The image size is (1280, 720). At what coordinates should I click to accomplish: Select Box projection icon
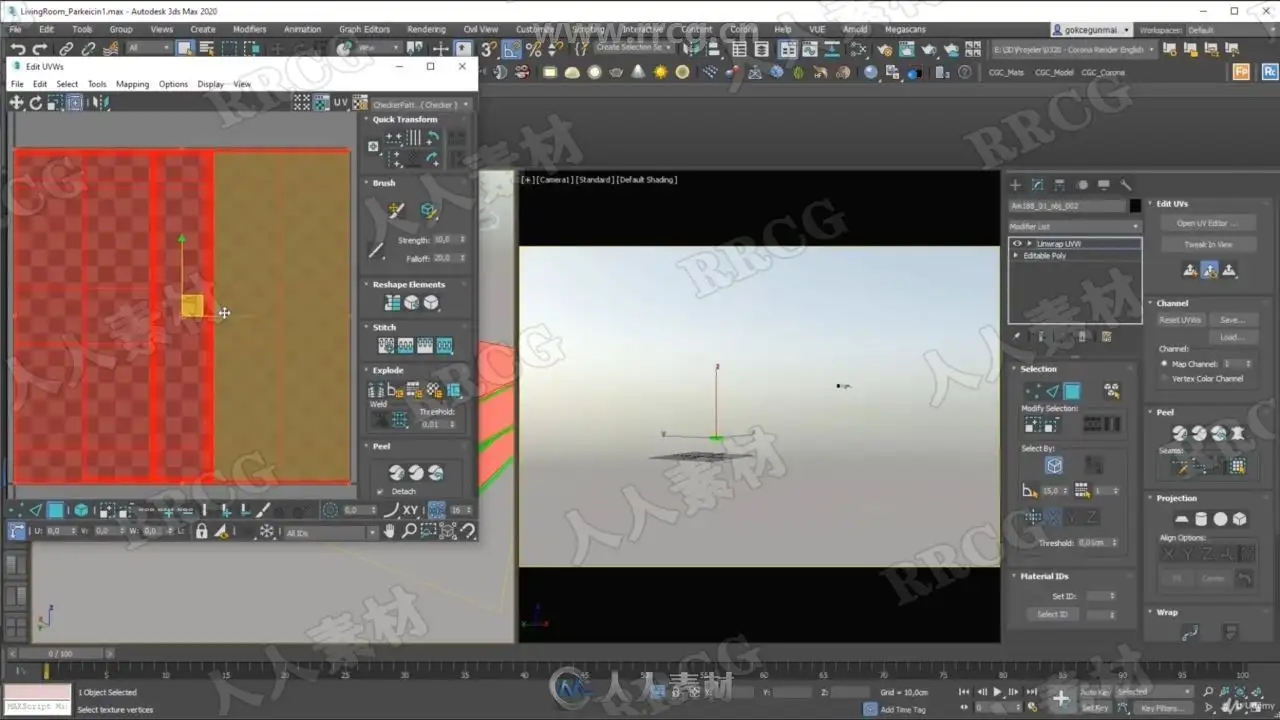pyautogui.click(x=1240, y=519)
